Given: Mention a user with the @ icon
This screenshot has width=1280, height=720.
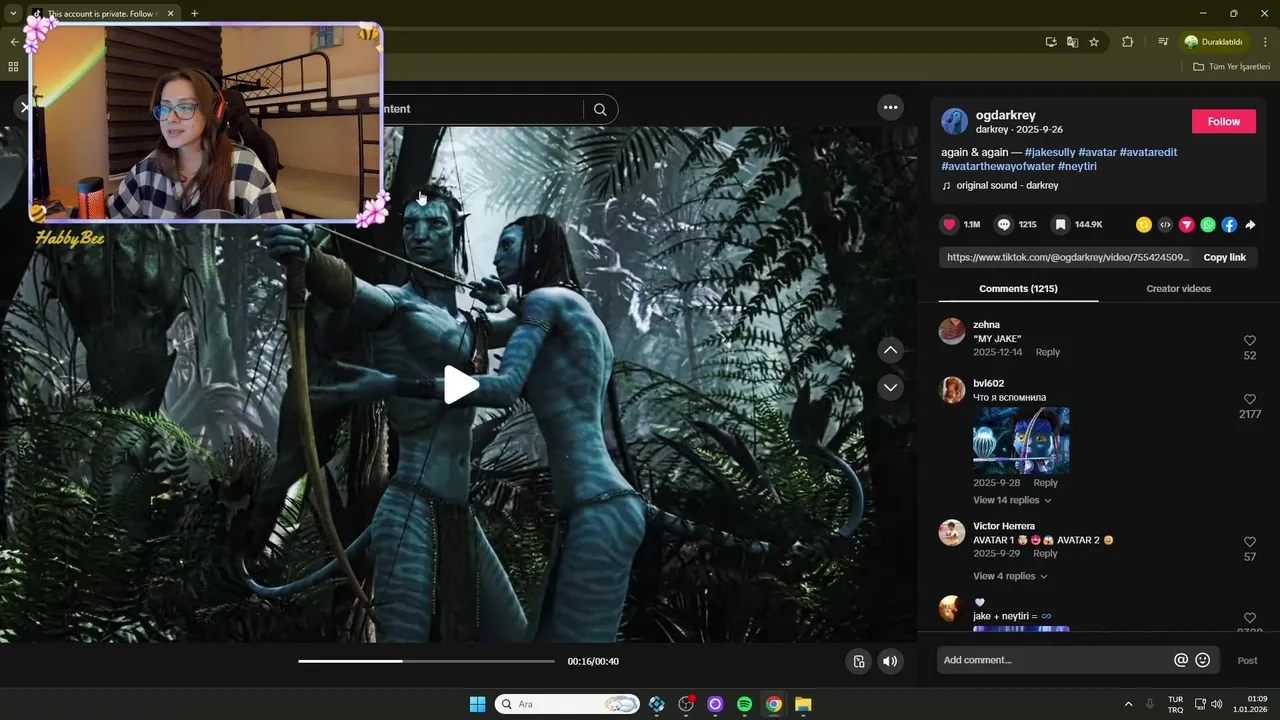Looking at the screenshot, I should 1181,660.
